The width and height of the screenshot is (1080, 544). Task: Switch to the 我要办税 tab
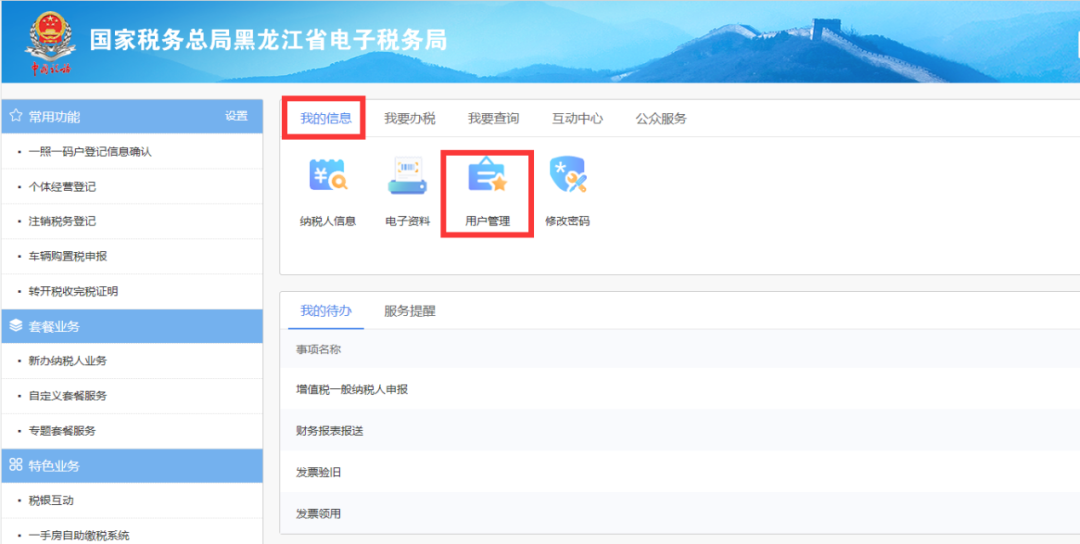(x=410, y=118)
